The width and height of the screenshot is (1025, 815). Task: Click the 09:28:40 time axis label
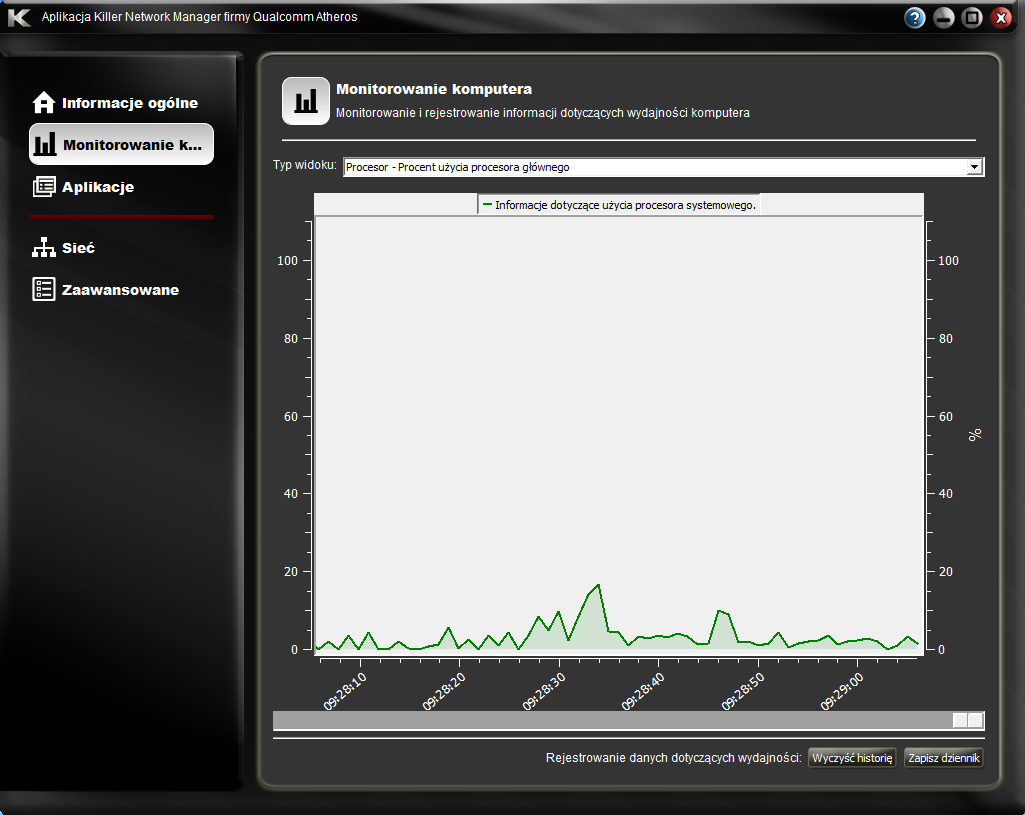643,691
